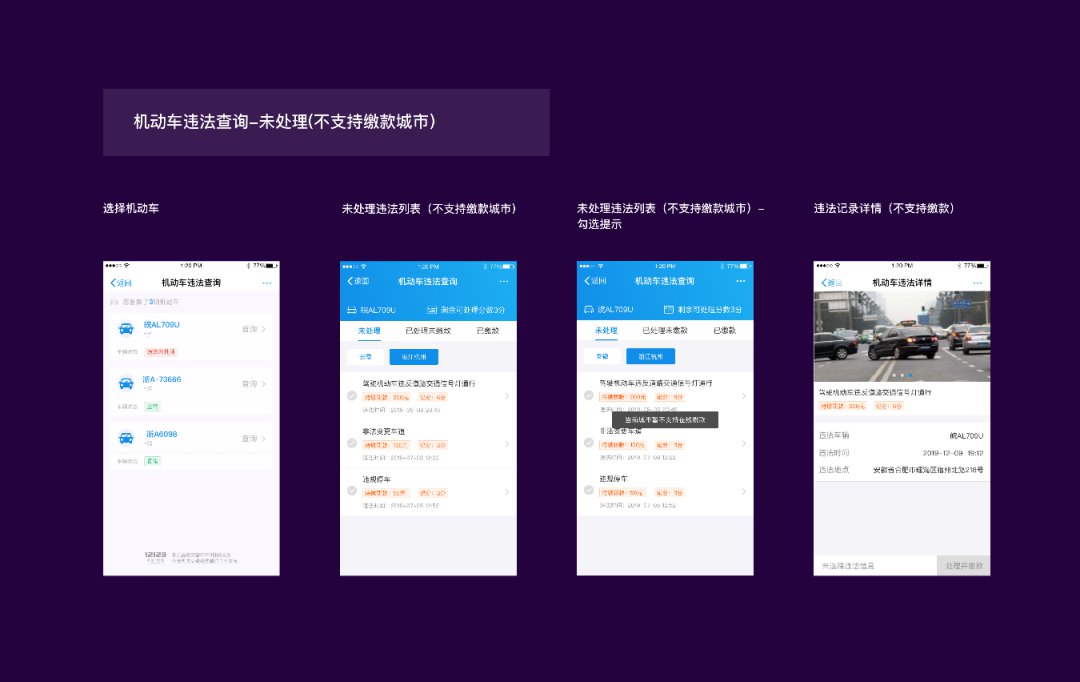Select the blue city filter chip in third screen
The image size is (1080, 682).
click(650, 356)
